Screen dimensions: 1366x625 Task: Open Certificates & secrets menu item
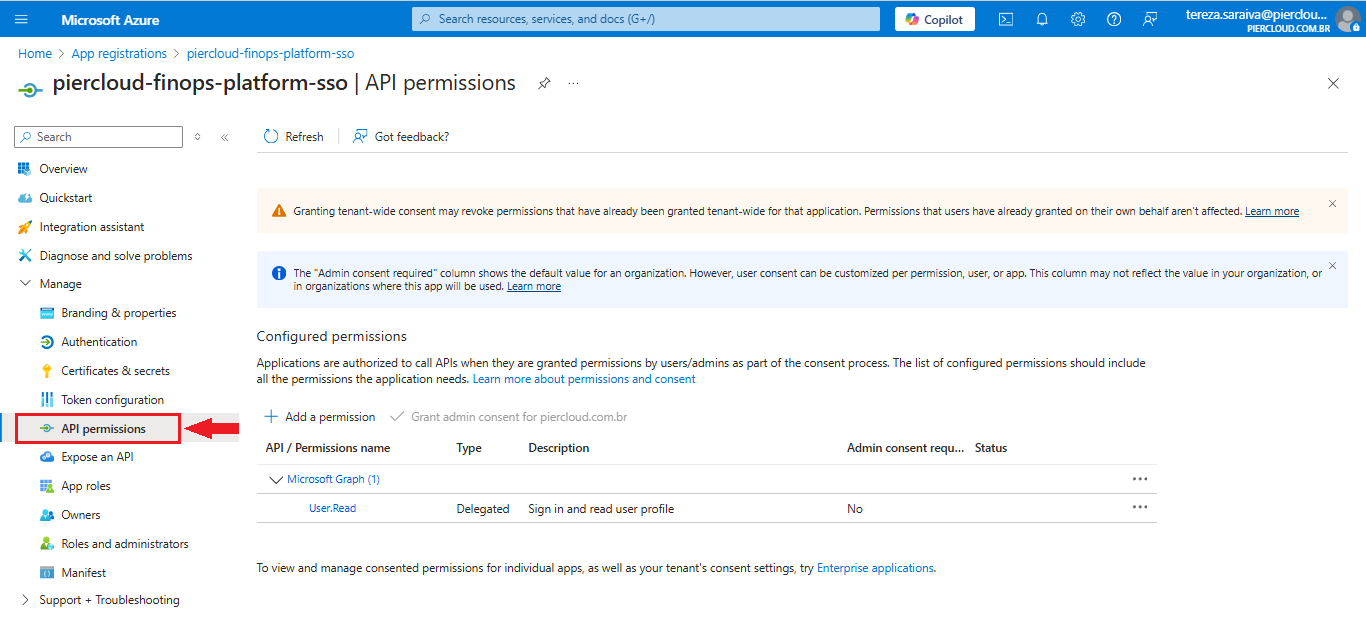[x=115, y=371]
